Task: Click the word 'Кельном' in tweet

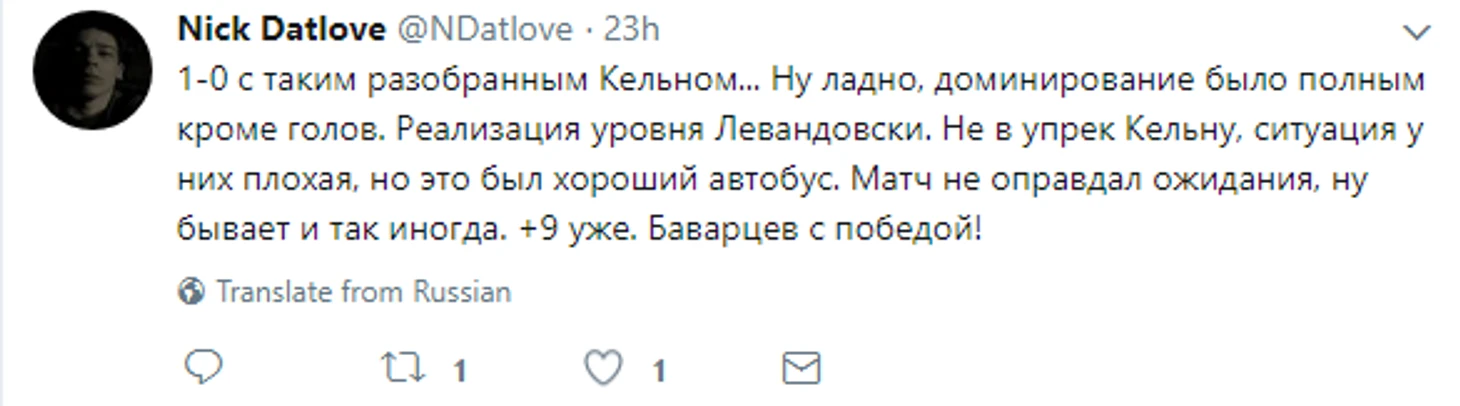Action: pyautogui.click(x=678, y=82)
